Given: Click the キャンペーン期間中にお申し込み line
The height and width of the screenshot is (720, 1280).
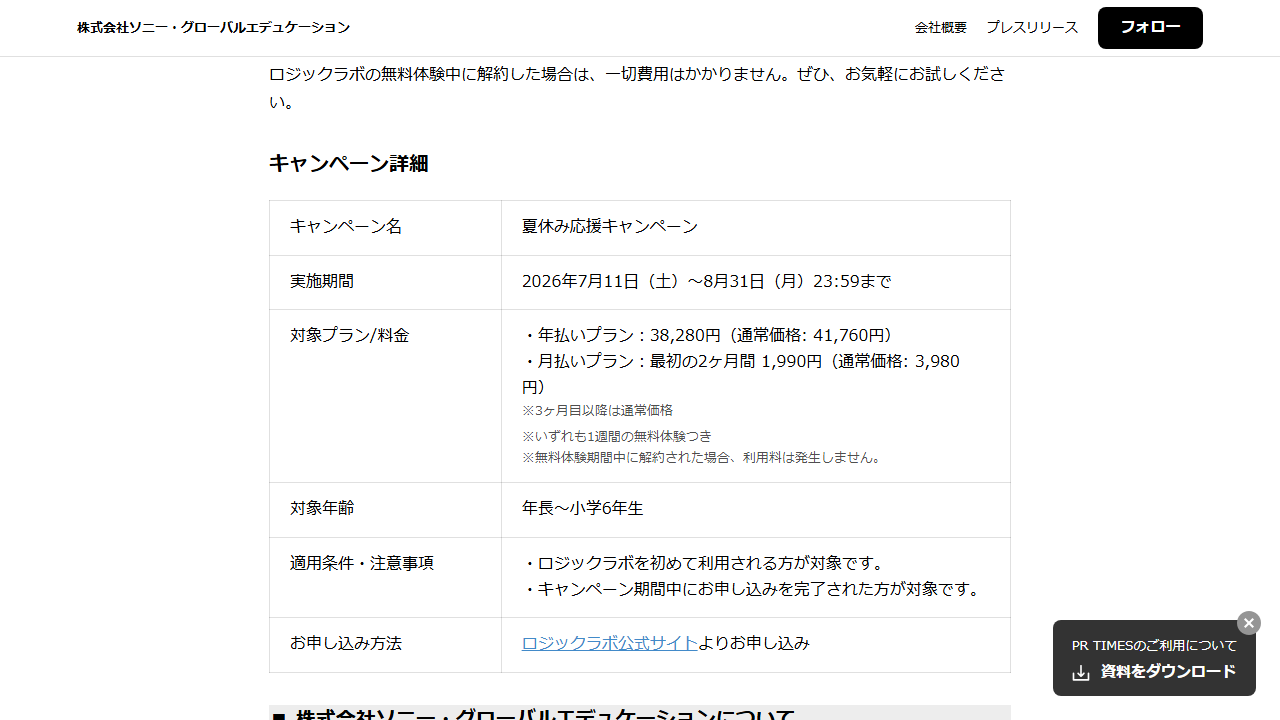Looking at the screenshot, I should tap(752, 590).
